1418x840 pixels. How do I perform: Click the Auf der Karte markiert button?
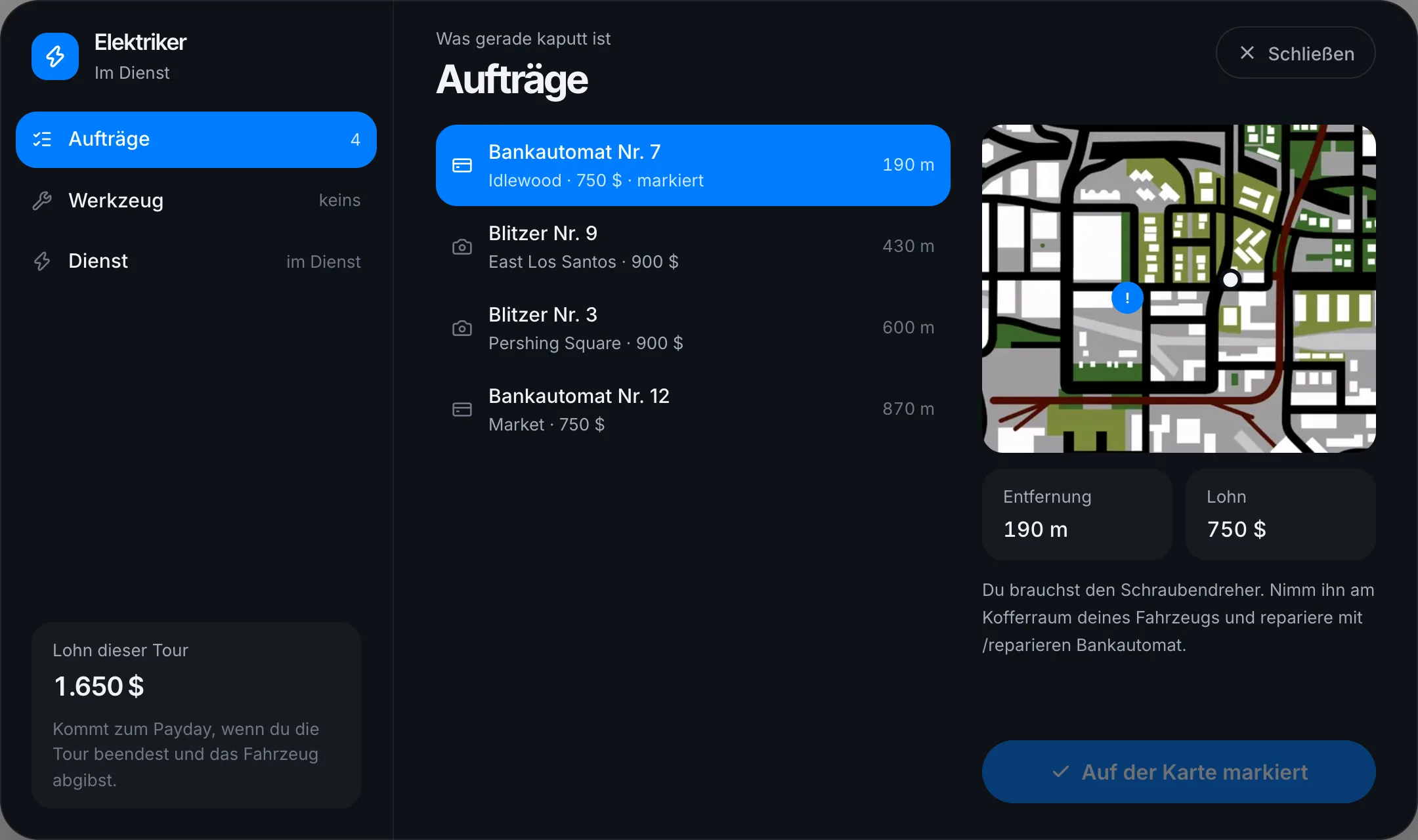[x=1179, y=772]
